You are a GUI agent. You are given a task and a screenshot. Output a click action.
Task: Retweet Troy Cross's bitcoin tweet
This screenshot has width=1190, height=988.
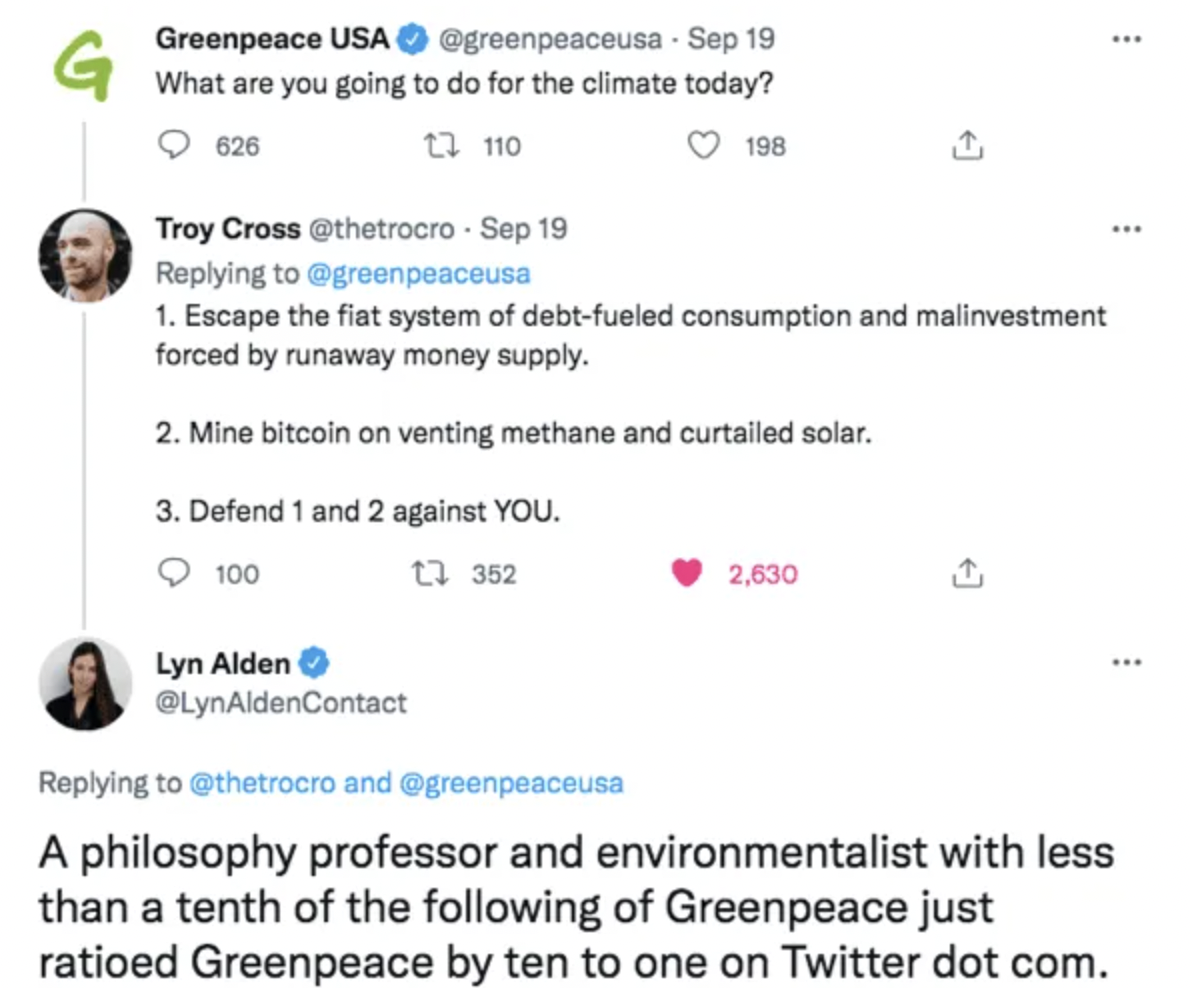427,574
